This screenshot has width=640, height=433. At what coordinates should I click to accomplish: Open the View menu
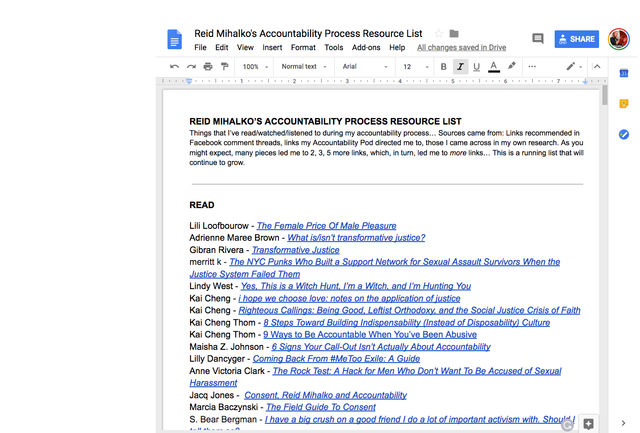point(245,47)
